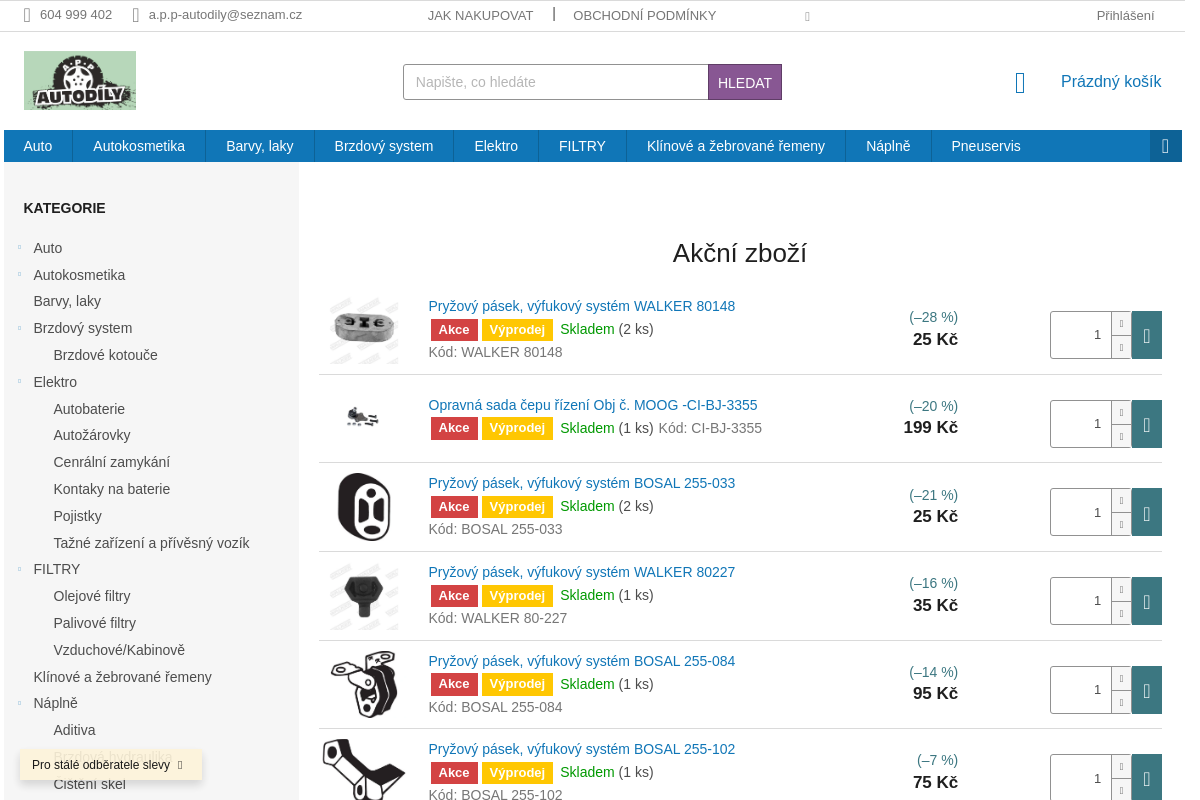Open Brzdový system in the navigation bar
Viewport: 1200px width, 800px height.
[384, 146]
